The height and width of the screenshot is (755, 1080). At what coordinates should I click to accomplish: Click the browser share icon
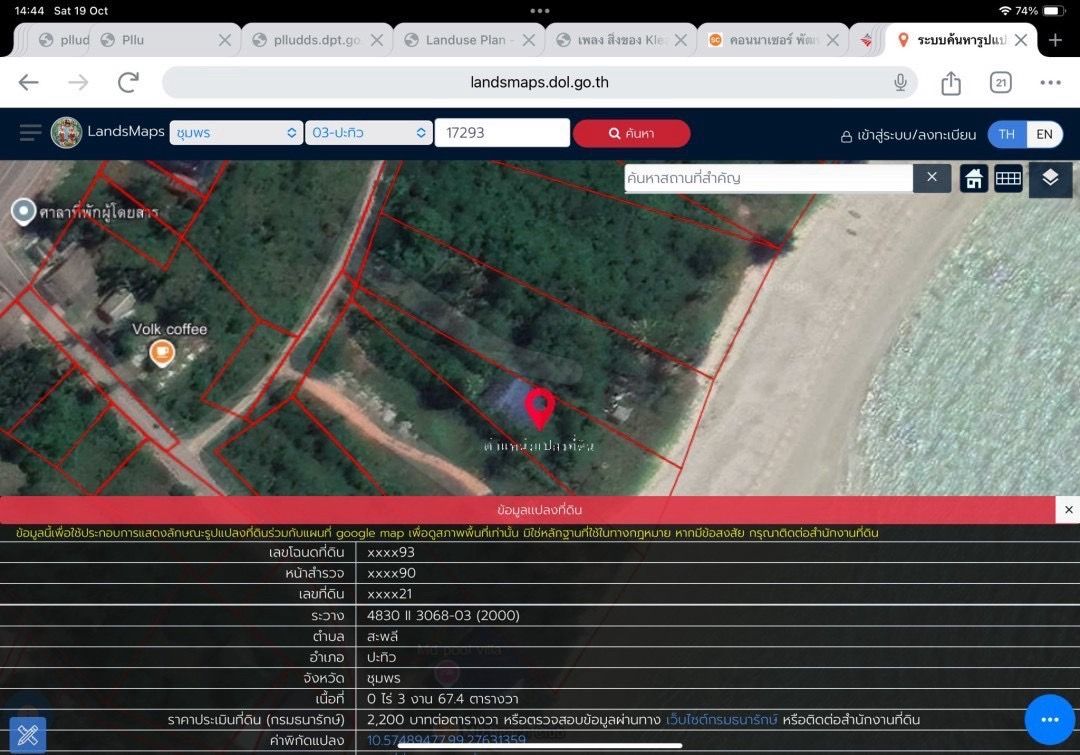tap(951, 83)
